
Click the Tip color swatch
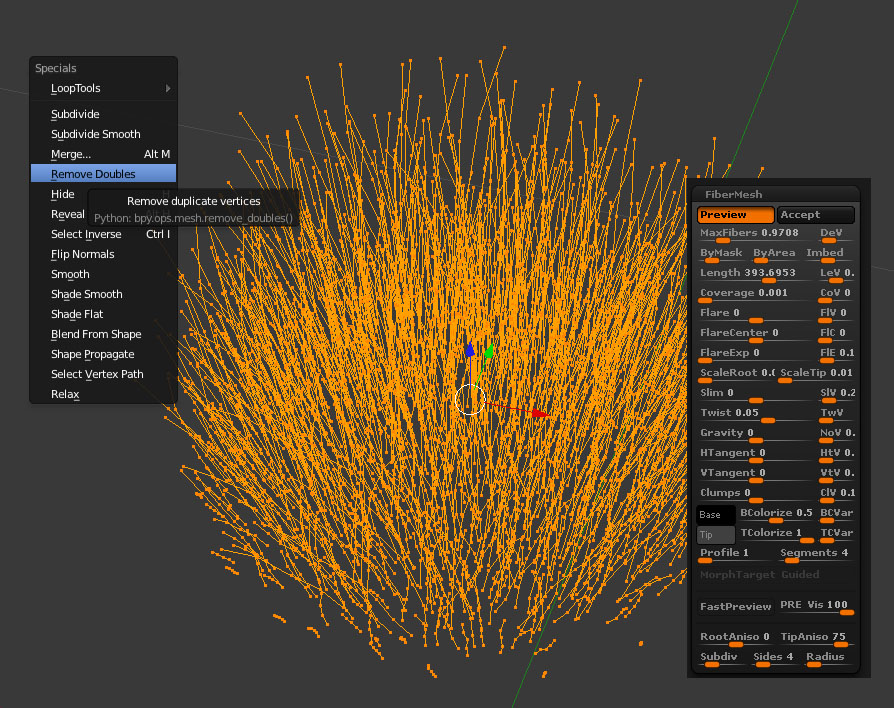pyautogui.click(x=715, y=535)
